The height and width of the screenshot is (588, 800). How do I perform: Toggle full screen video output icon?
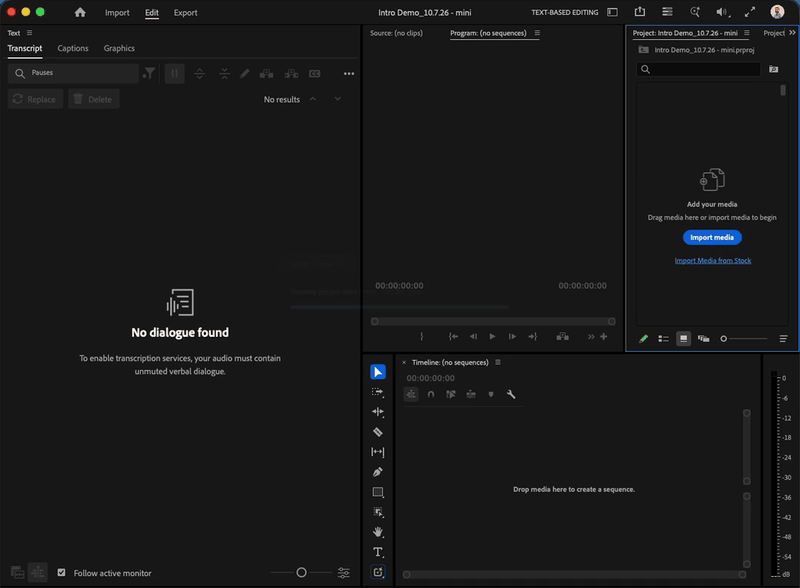749,12
